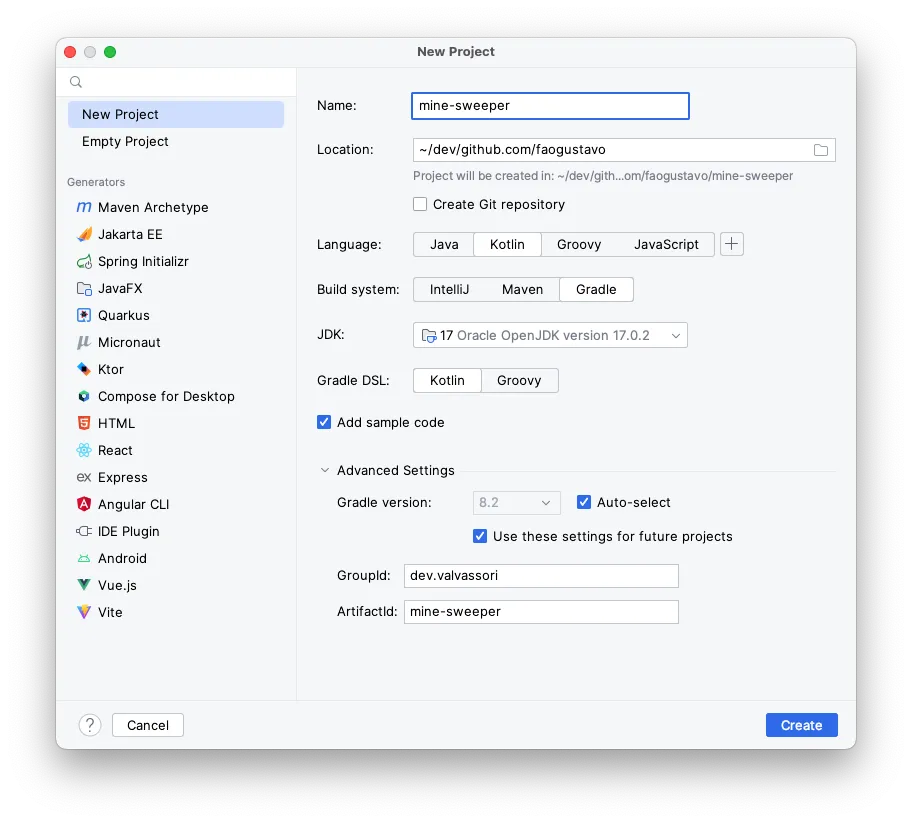Focus the project Name field
912x823 pixels.
[550, 106]
